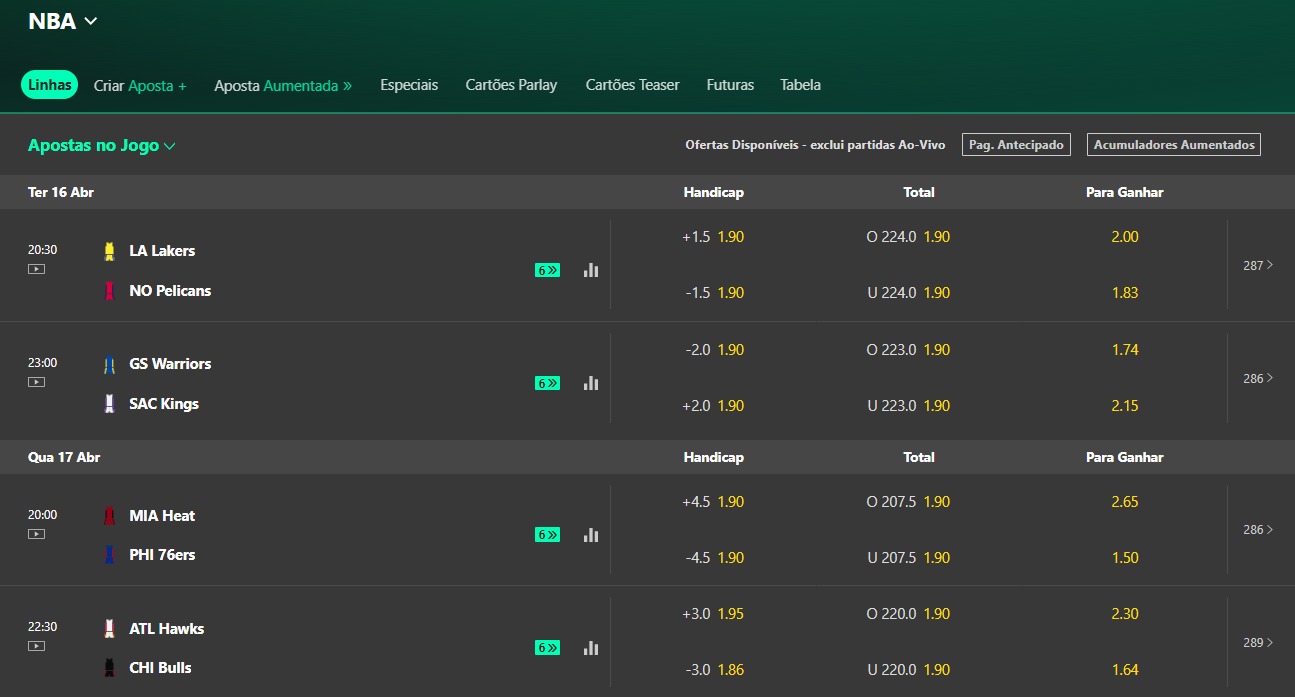Viewport: 1295px width, 697px height.
Task: Expand the '287 >' markets link for Lakers game
Action: tap(1256, 265)
